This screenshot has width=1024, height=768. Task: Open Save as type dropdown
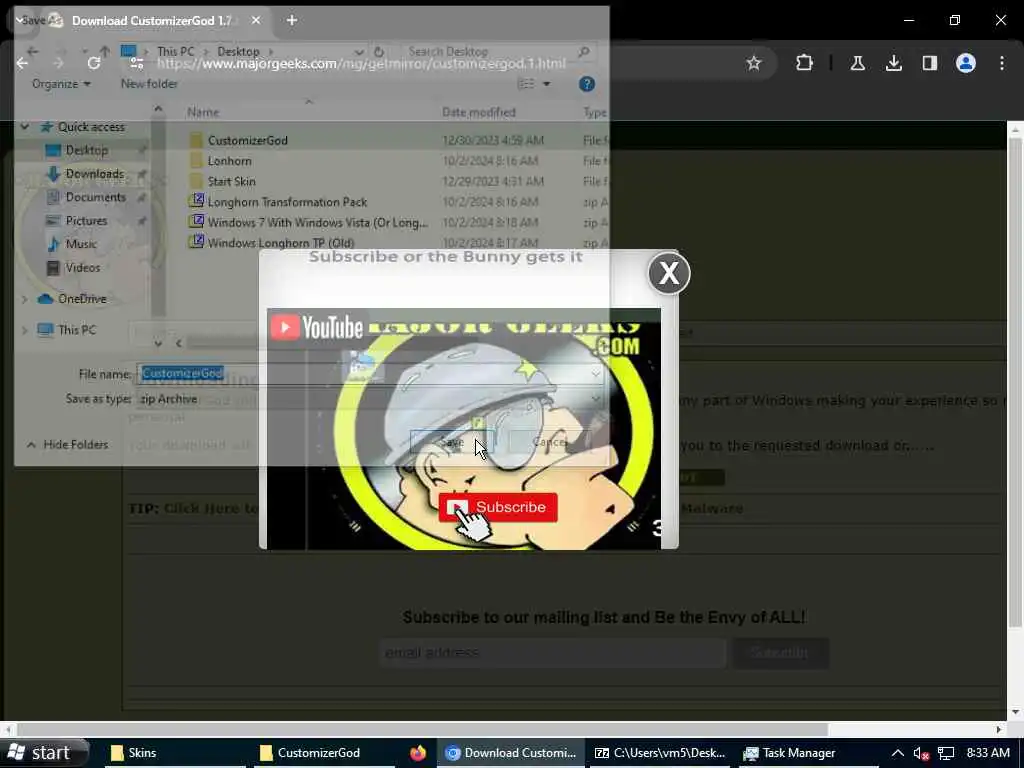(x=370, y=399)
